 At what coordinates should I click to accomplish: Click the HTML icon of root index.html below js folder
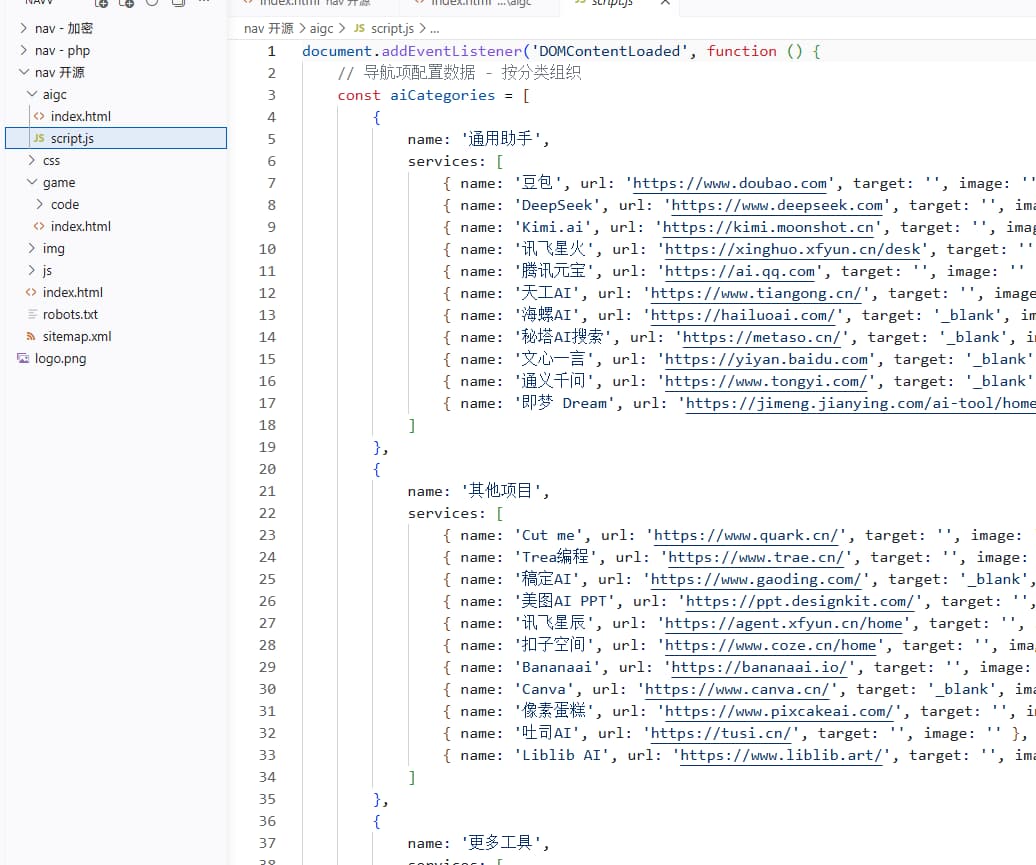(x=31, y=292)
